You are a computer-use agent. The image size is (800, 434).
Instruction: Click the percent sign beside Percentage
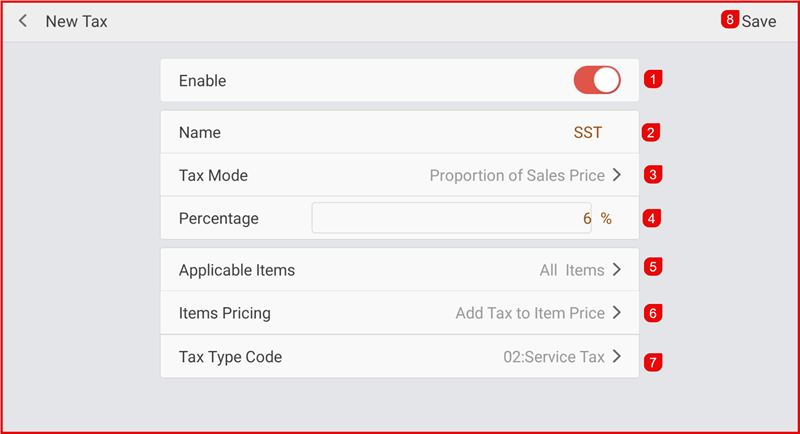click(x=606, y=218)
